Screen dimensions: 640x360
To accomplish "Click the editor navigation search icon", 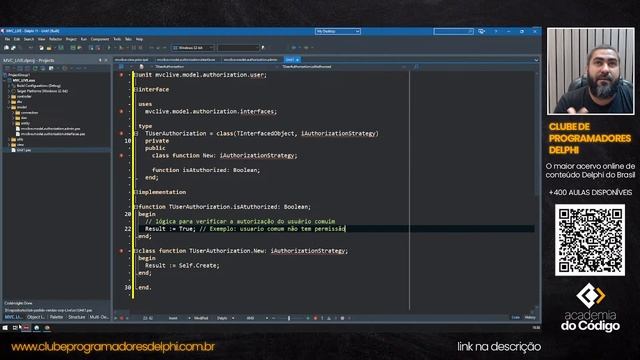I will 416,67.
